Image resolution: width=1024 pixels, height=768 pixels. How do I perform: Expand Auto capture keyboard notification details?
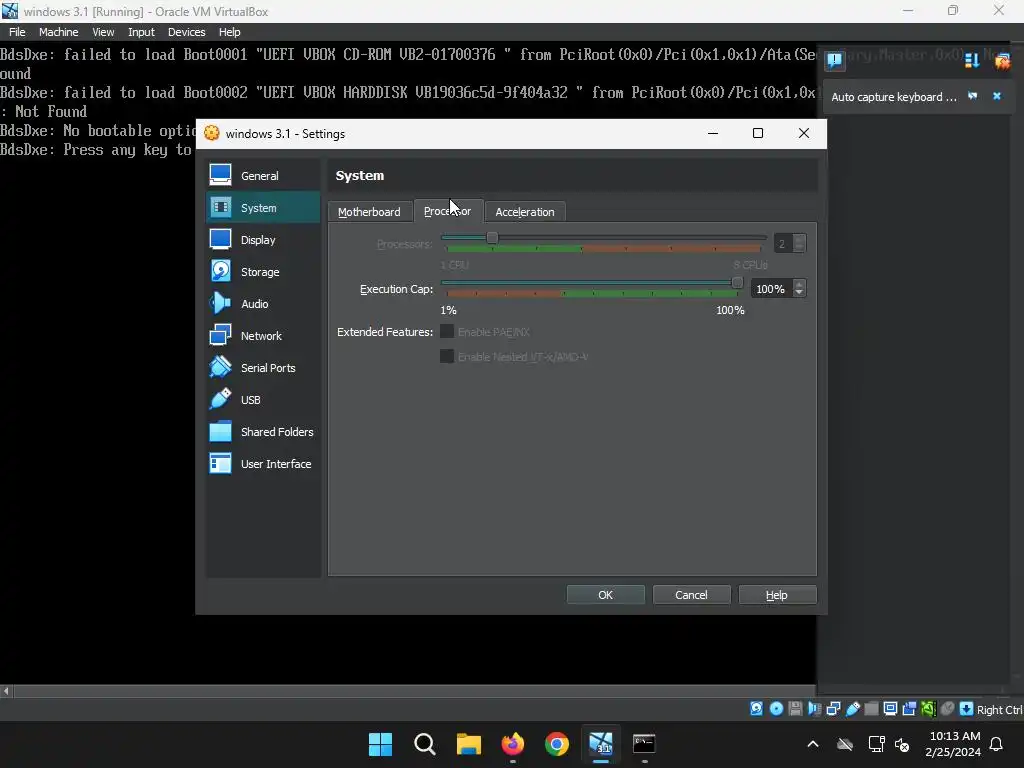972,96
